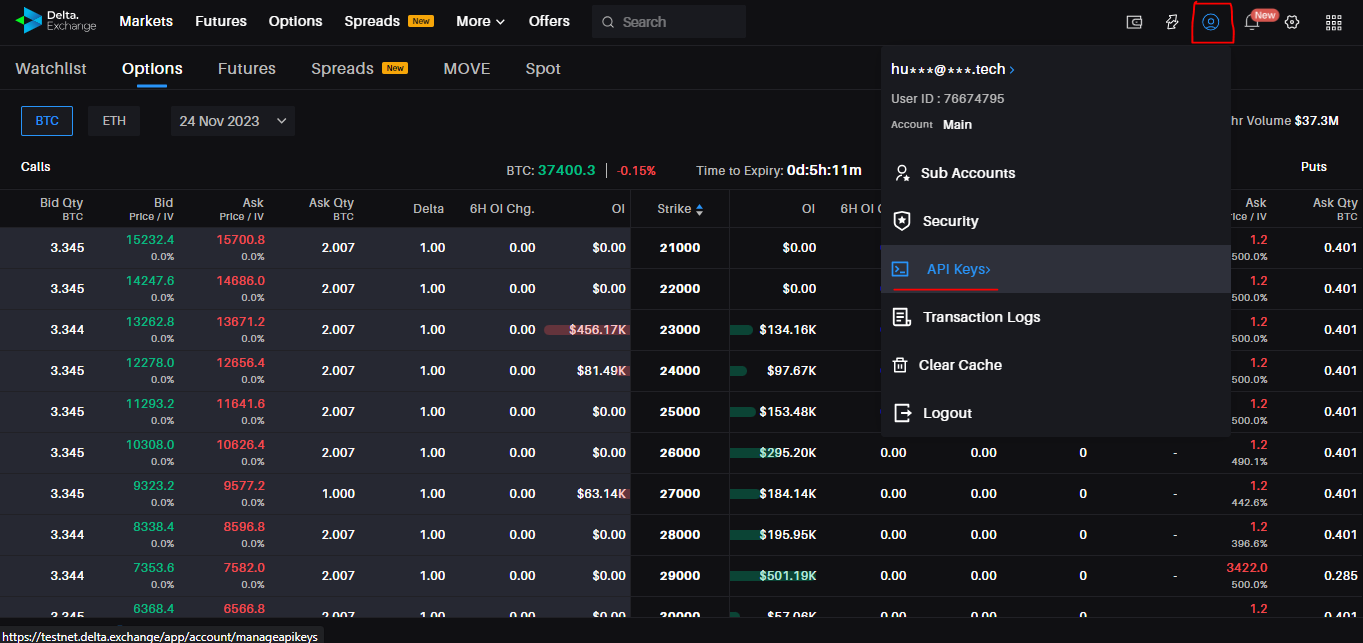Click the Search input field
This screenshot has height=643, width=1363.
(669, 21)
